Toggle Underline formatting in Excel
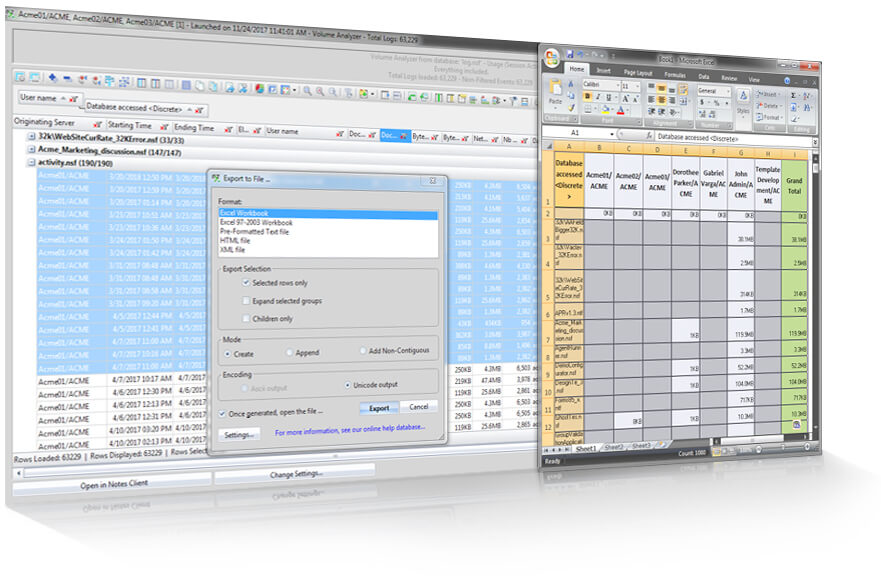The image size is (881, 580). [608, 98]
